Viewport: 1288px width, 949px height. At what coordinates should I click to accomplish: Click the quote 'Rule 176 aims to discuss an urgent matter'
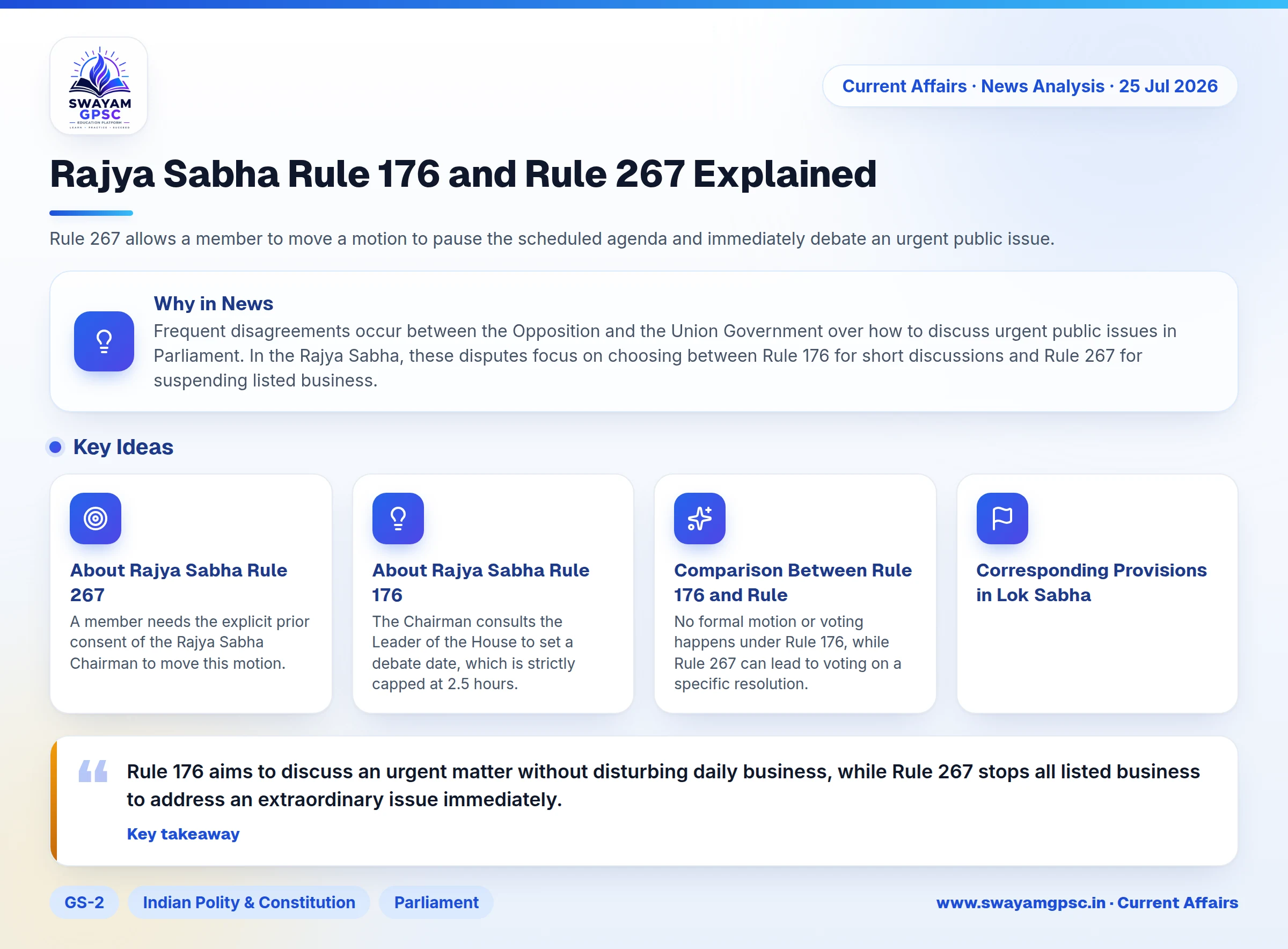663,785
